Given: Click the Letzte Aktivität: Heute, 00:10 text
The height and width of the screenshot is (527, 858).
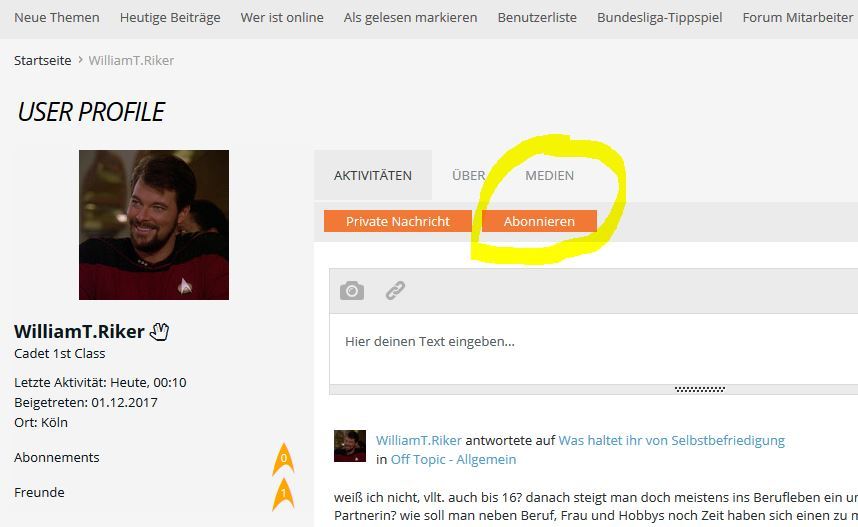Looking at the screenshot, I should [100, 382].
